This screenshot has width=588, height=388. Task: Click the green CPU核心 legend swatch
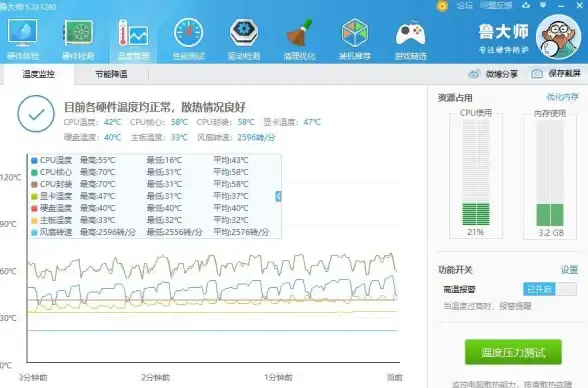tap(34, 172)
